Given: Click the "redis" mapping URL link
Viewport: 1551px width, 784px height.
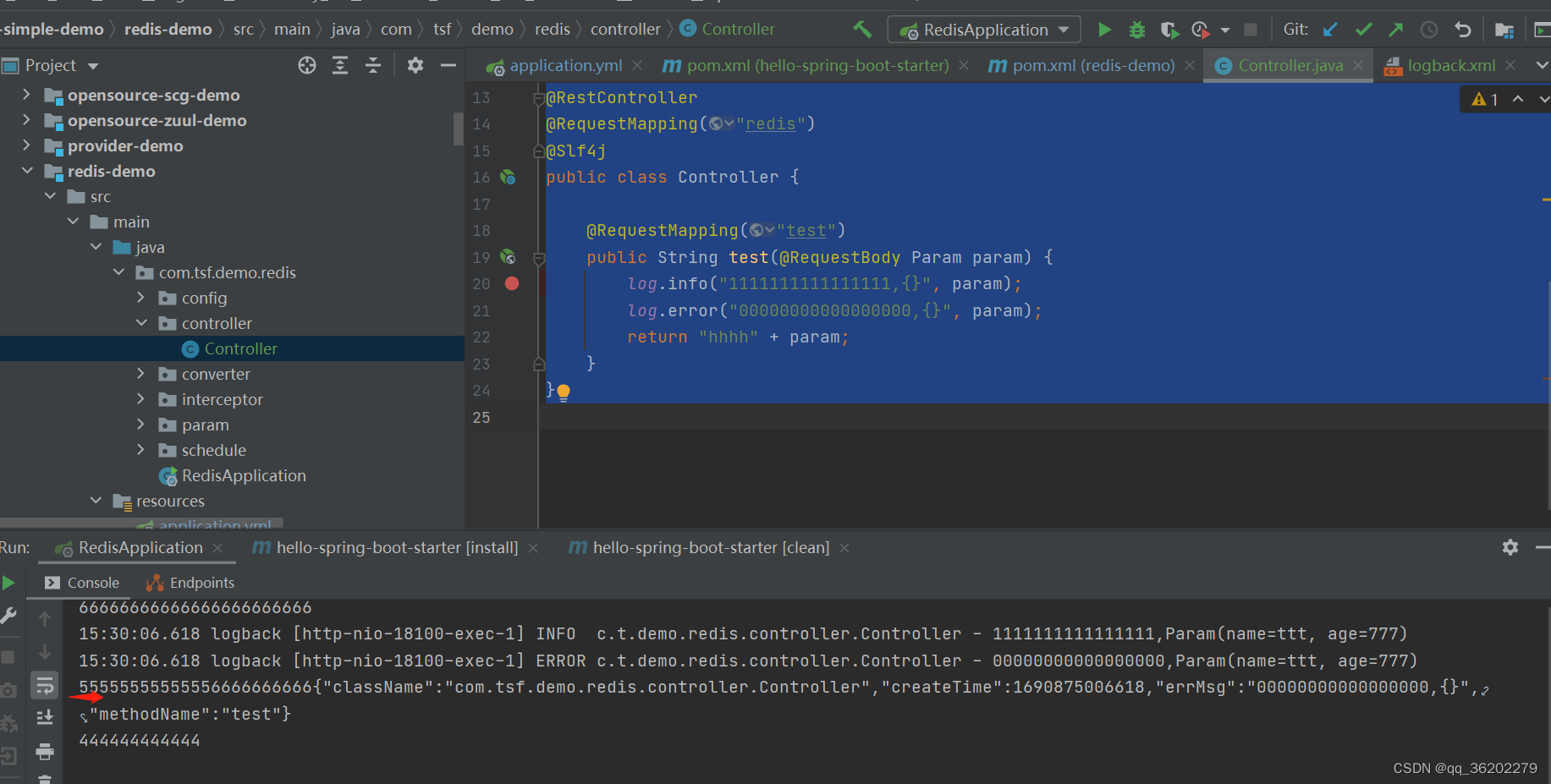Looking at the screenshot, I should [771, 124].
